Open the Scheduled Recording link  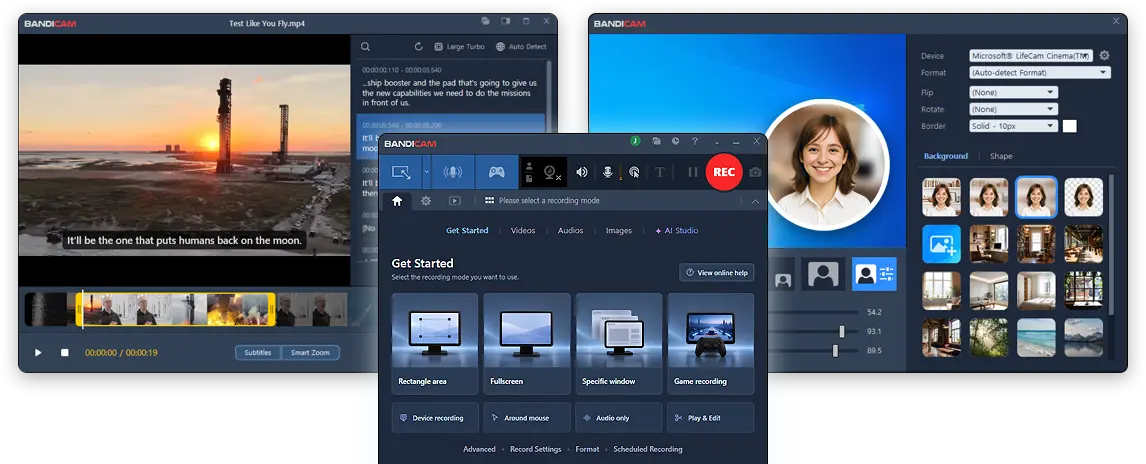(x=648, y=449)
